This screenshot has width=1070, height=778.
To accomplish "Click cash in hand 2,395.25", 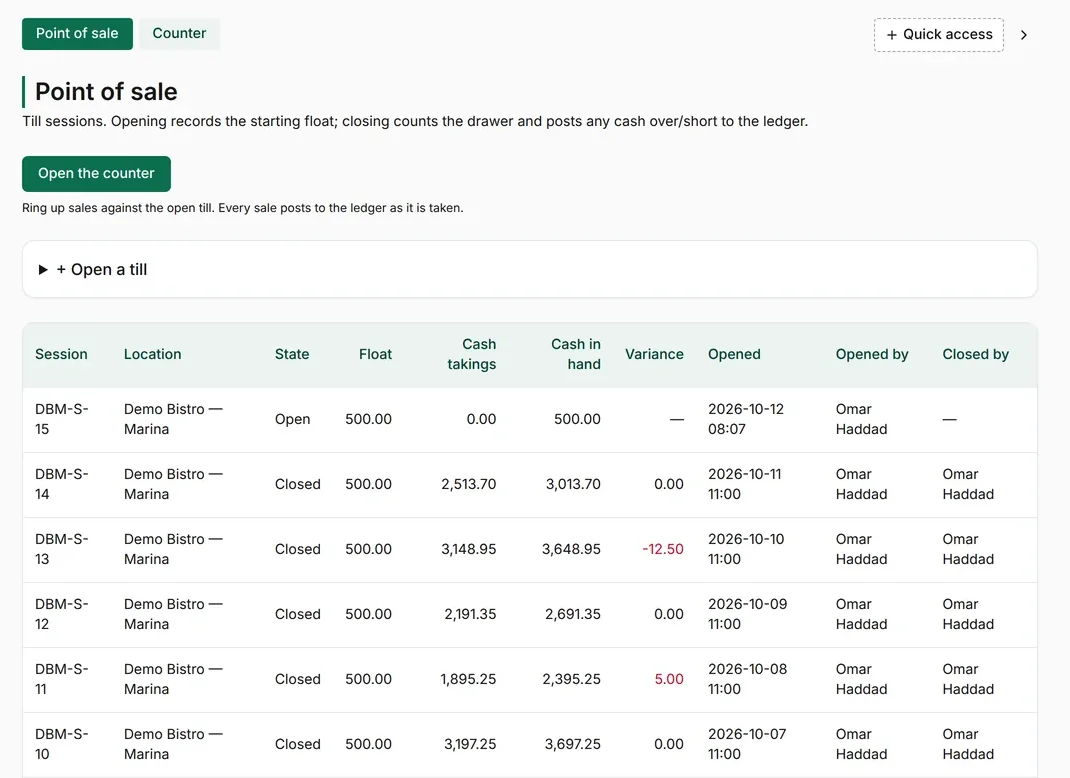I will click(x=571, y=679).
